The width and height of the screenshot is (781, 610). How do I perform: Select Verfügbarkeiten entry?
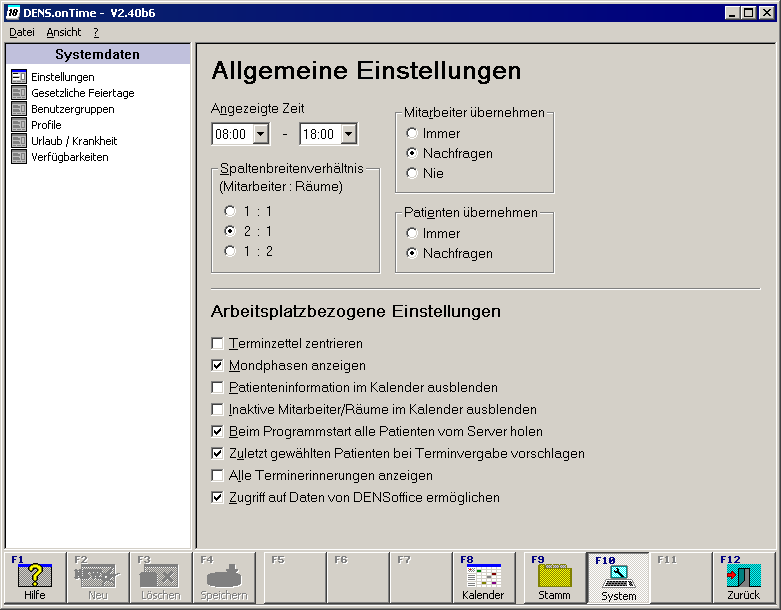pos(70,157)
